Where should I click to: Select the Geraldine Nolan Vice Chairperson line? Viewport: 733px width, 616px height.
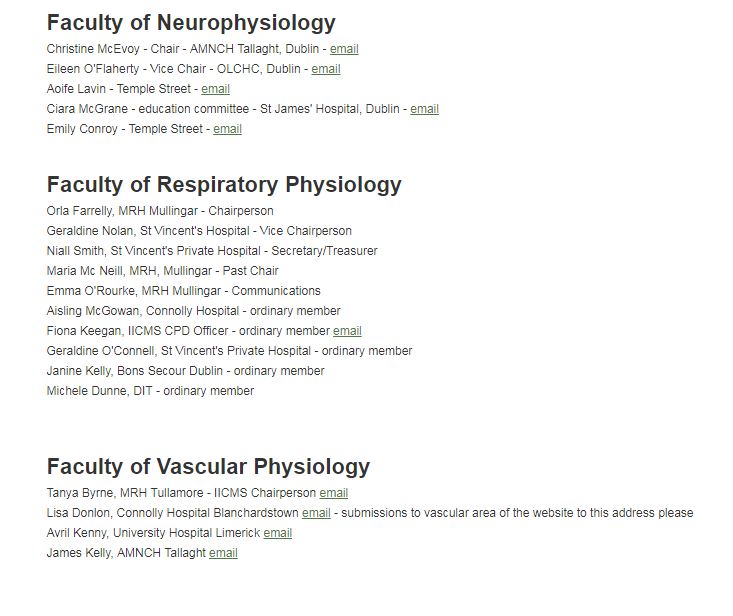(x=199, y=231)
